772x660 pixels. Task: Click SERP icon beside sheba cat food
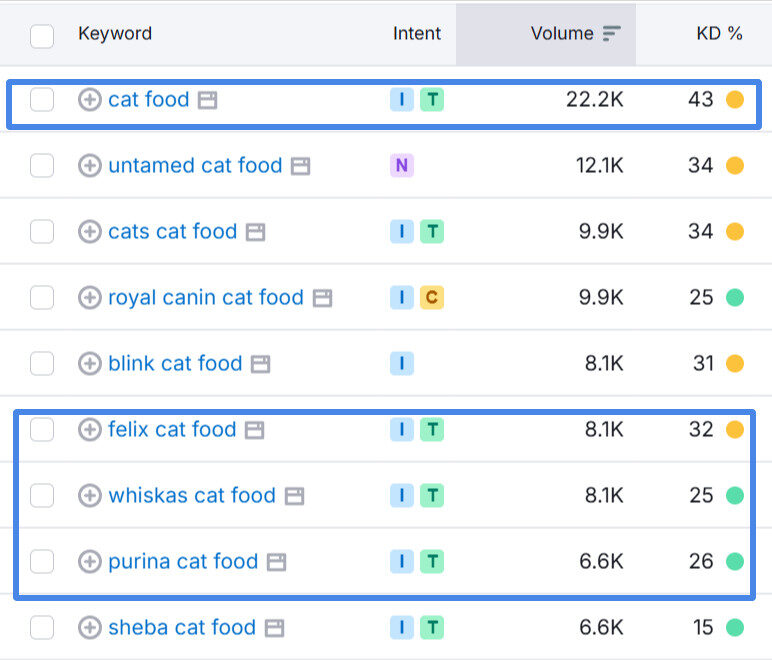point(275,628)
